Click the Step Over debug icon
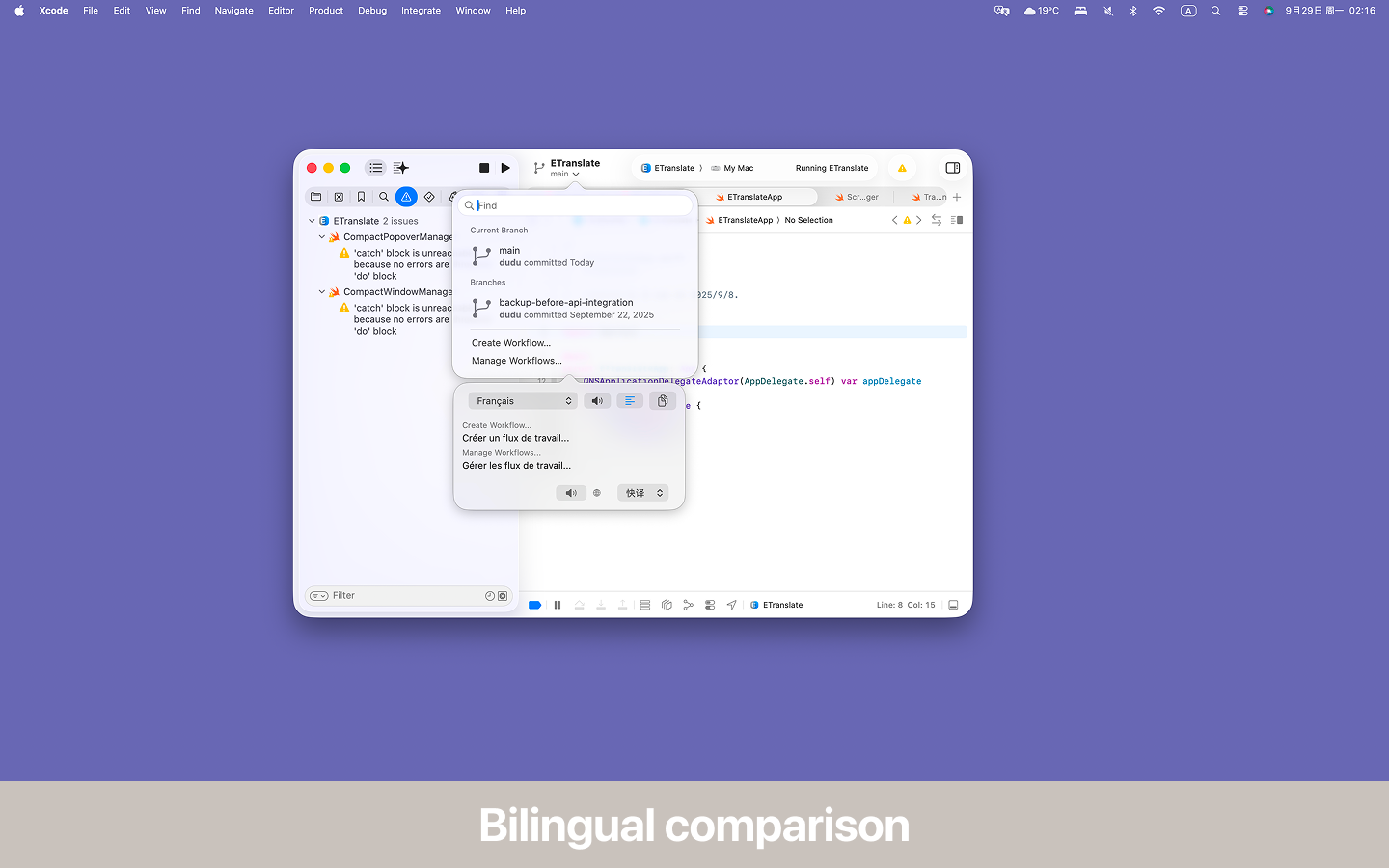Image resolution: width=1389 pixels, height=868 pixels. pos(579,605)
